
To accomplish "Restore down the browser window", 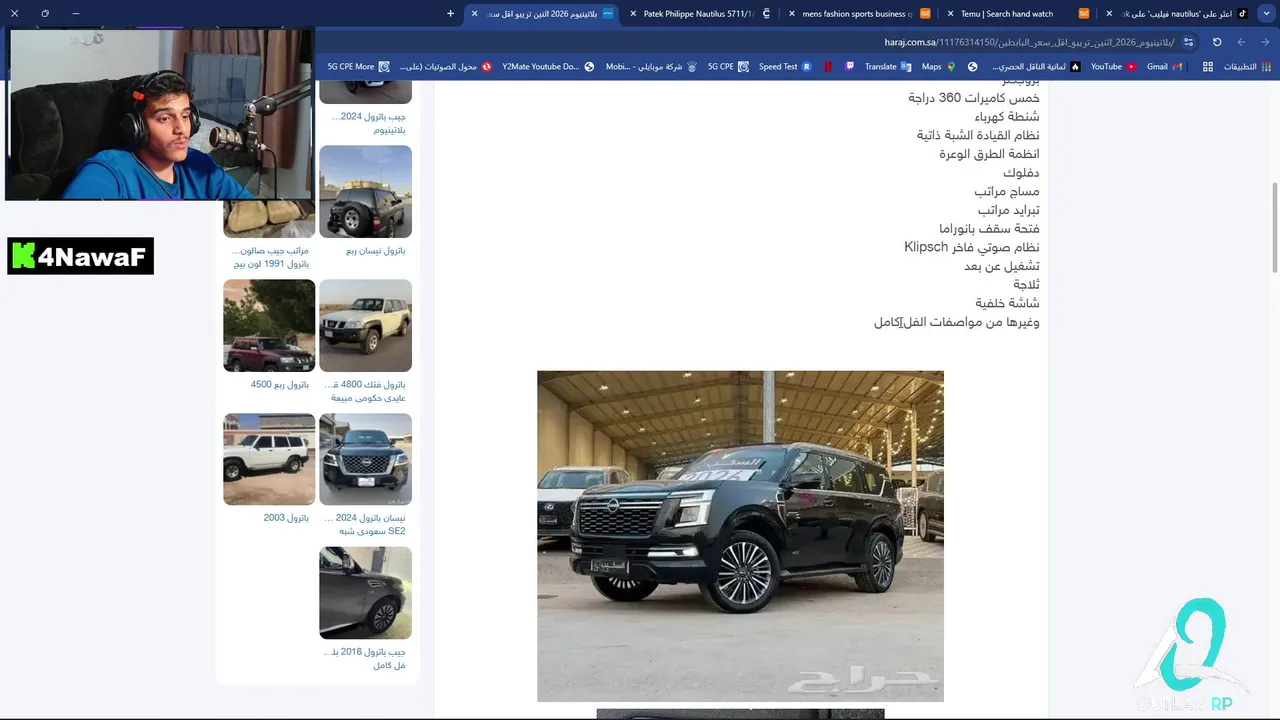I will (45, 14).
